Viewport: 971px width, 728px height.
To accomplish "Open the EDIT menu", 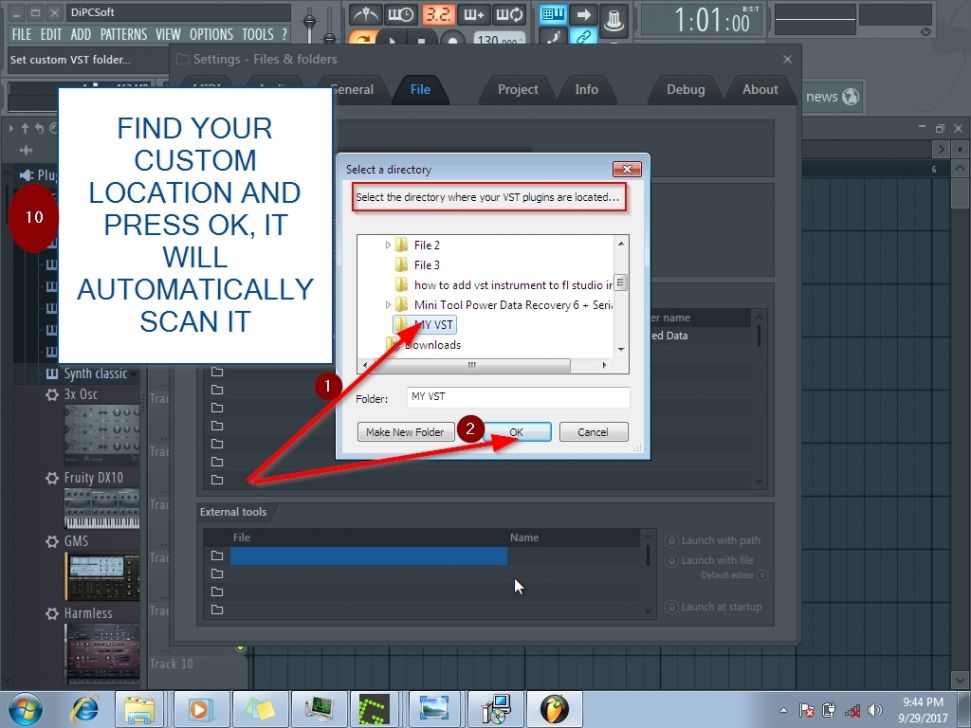I will pos(51,35).
